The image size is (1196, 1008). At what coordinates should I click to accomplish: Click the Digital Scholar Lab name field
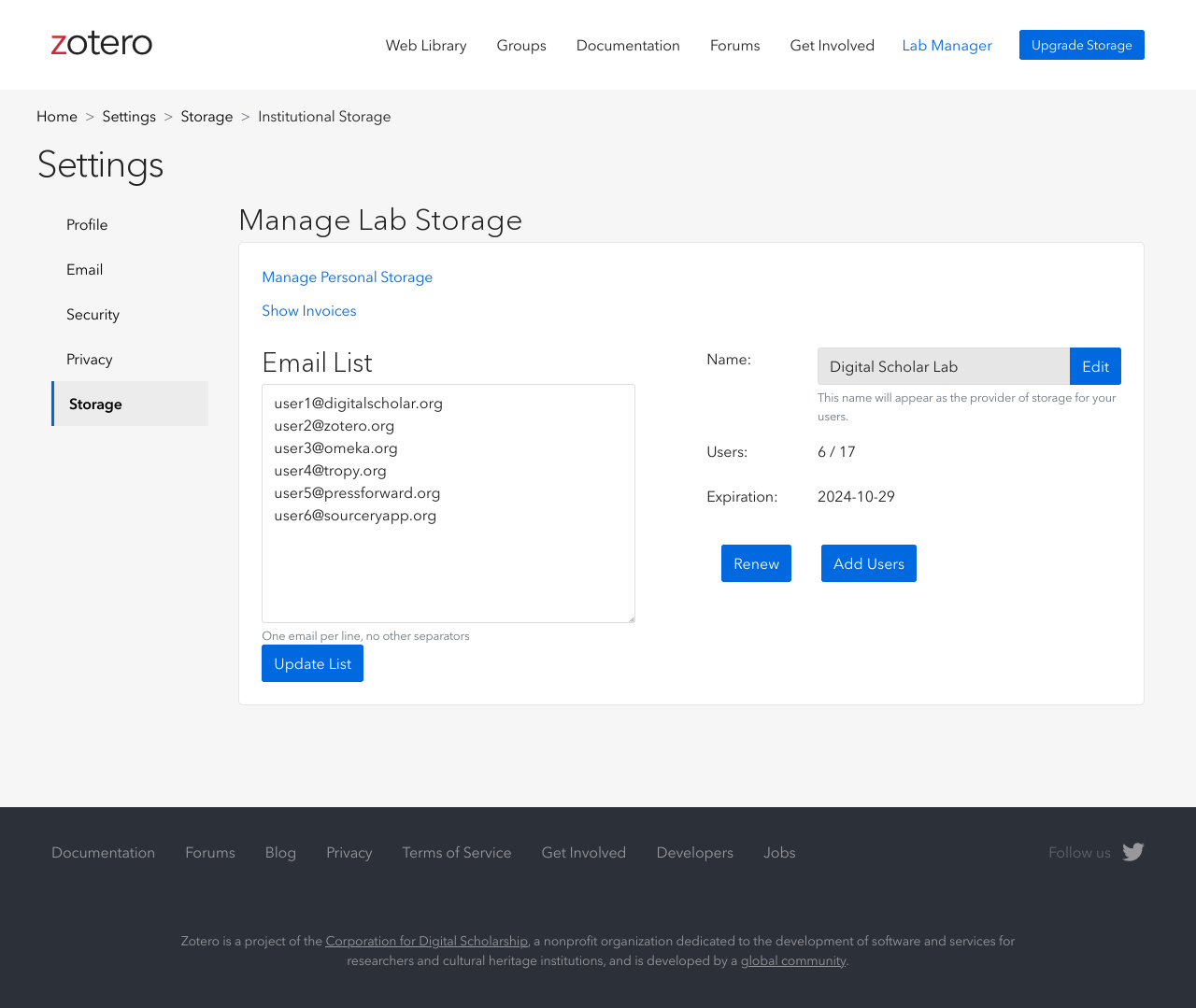(x=944, y=366)
